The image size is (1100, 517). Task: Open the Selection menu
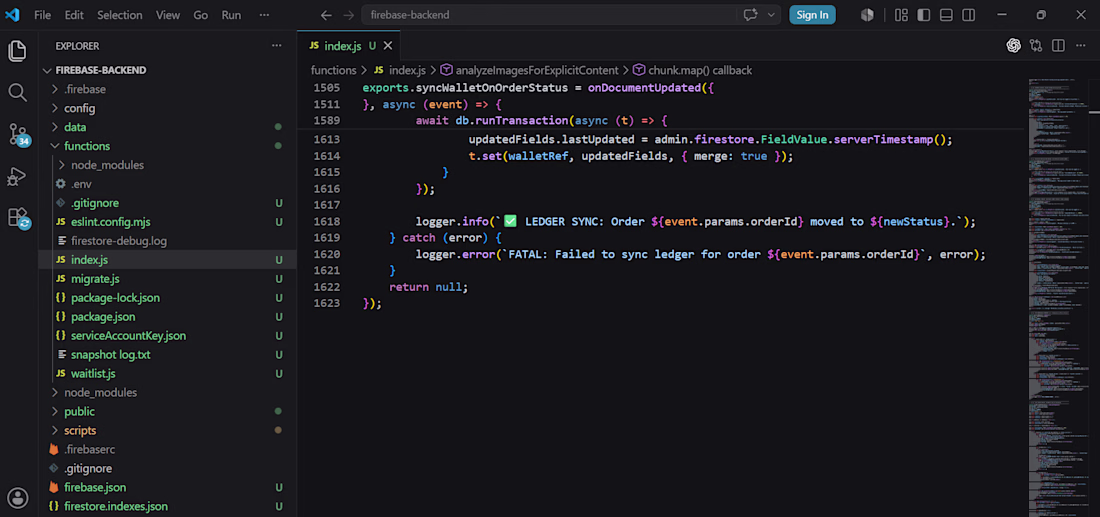[x=119, y=15]
